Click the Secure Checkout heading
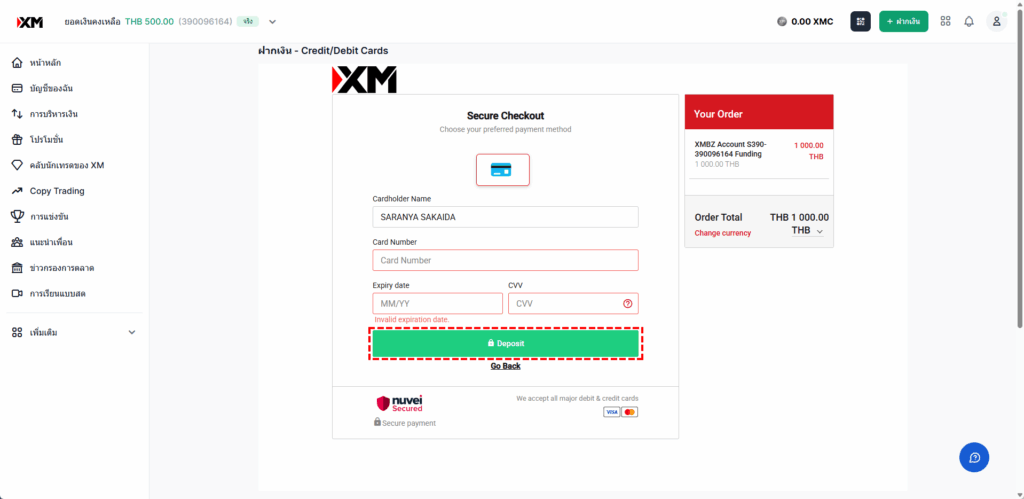The image size is (1024, 499). (505, 116)
